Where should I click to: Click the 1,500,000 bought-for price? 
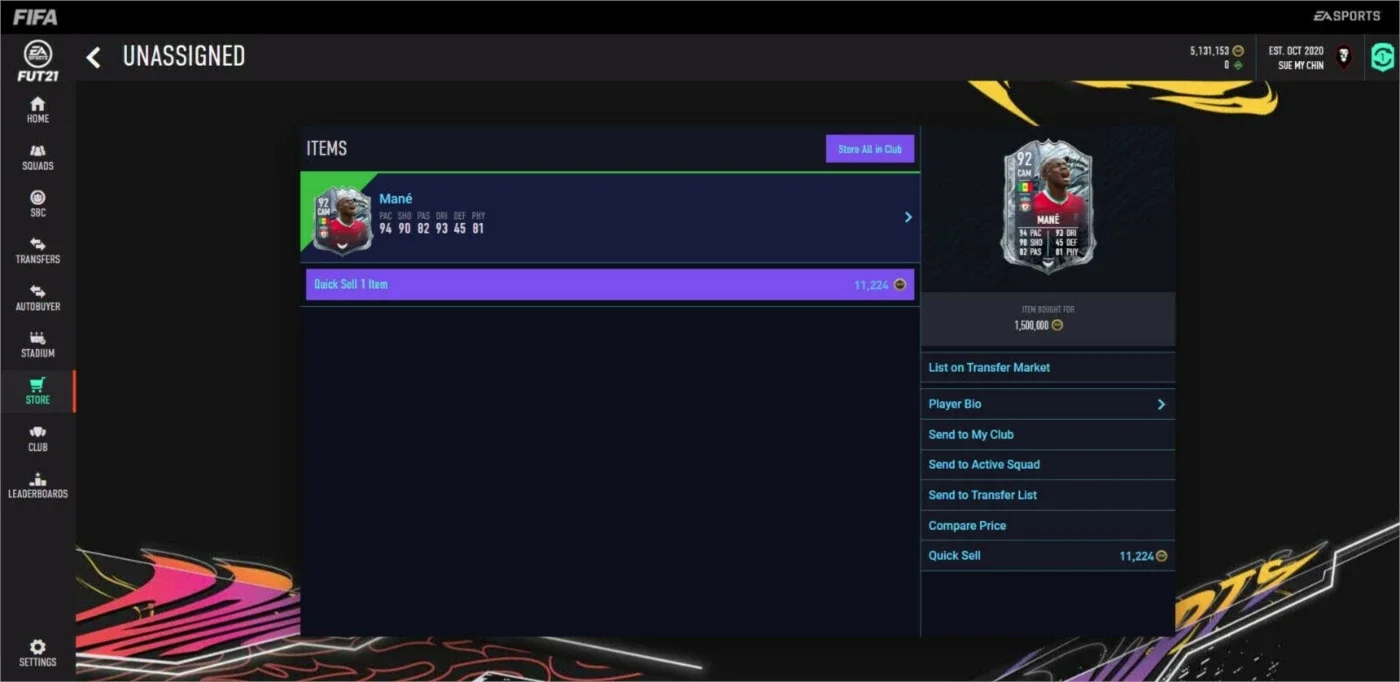[x=1032, y=326]
